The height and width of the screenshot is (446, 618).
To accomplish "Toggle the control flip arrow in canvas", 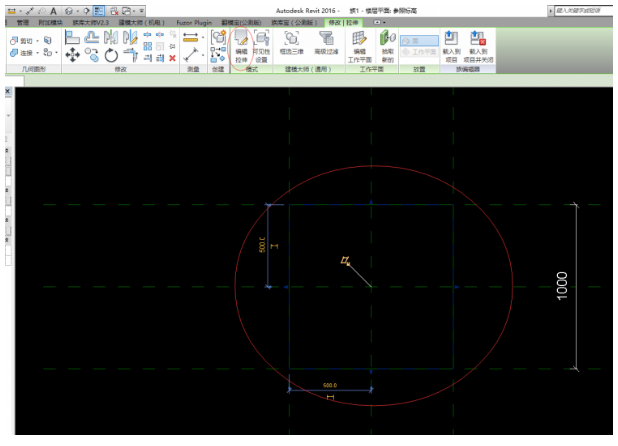I will coord(345,262).
